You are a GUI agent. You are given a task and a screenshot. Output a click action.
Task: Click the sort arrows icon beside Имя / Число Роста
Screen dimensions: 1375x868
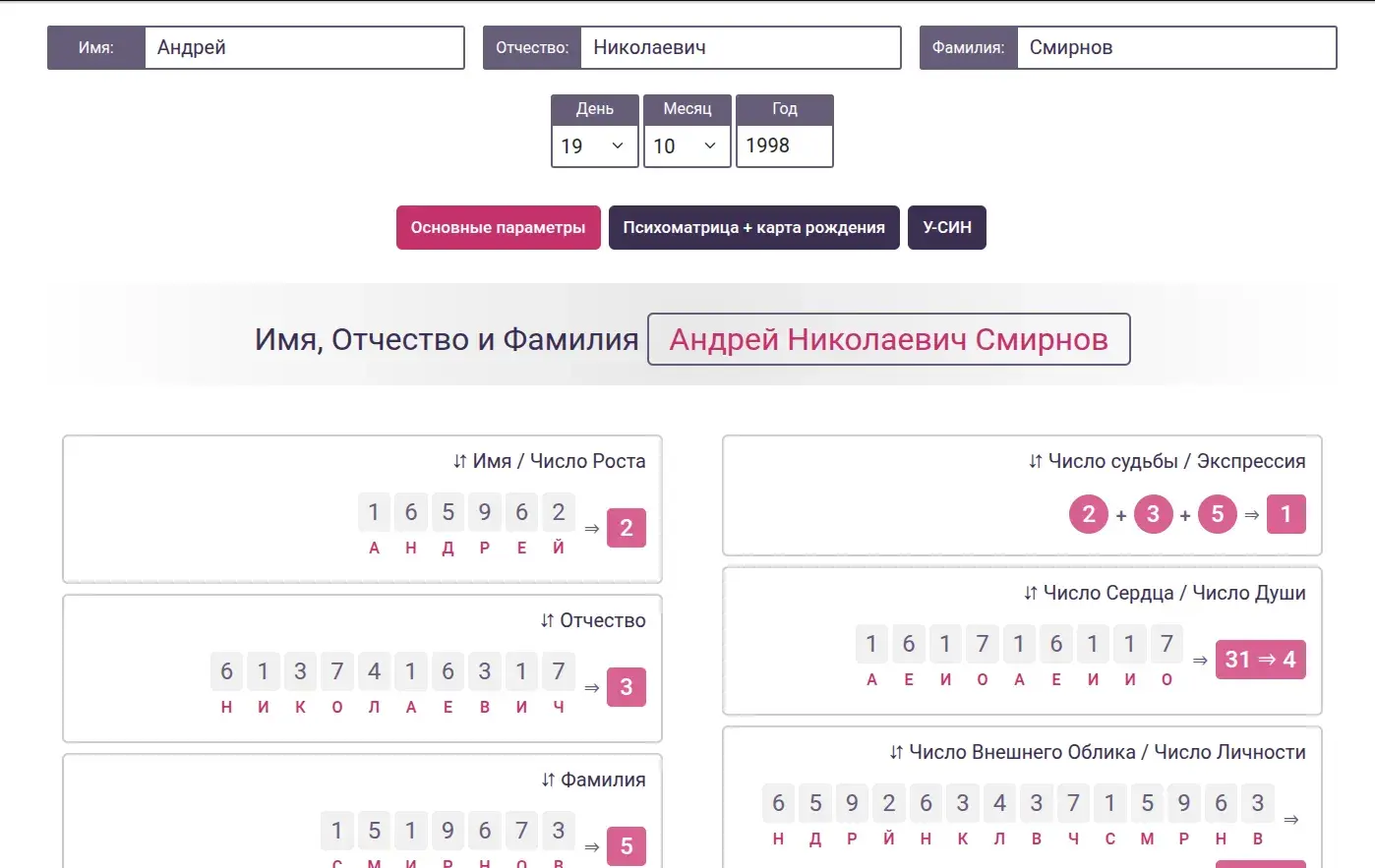coord(459,461)
